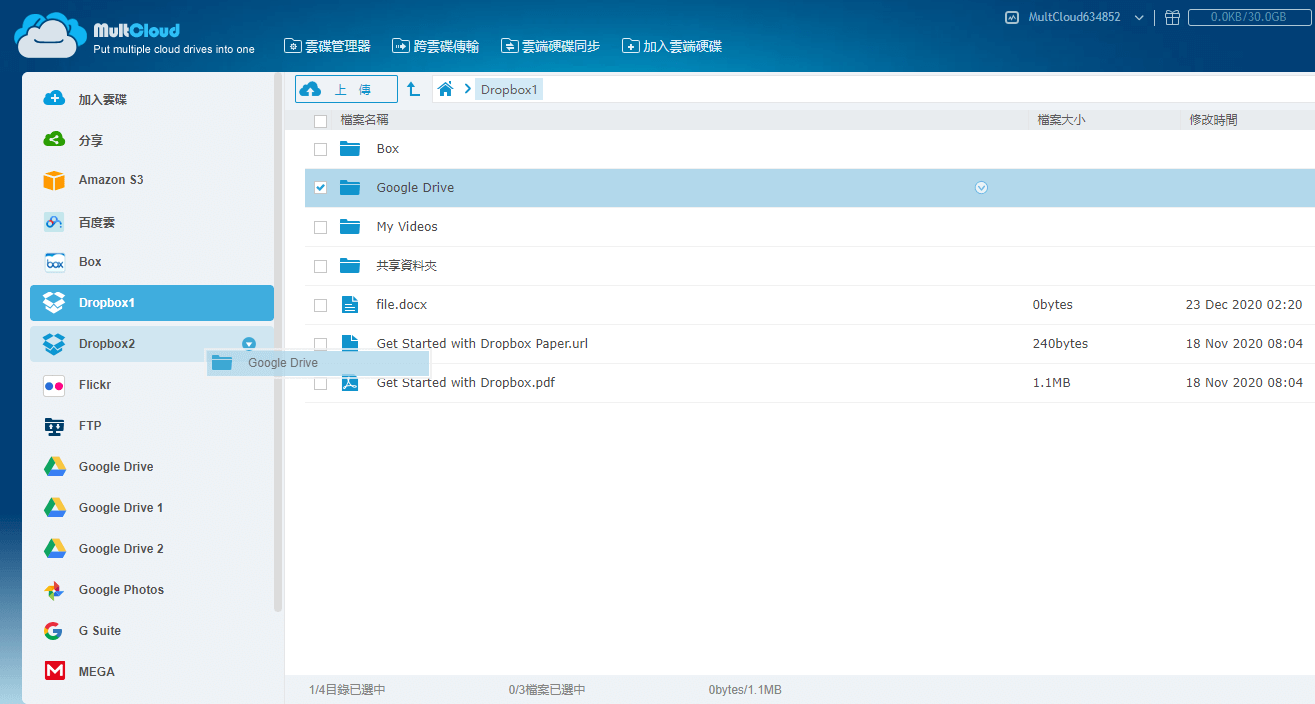Image resolution: width=1315 pixels, height=704 pixels.
Task: Check the 共享資料夾 checkbox
Action: (320, 266)
